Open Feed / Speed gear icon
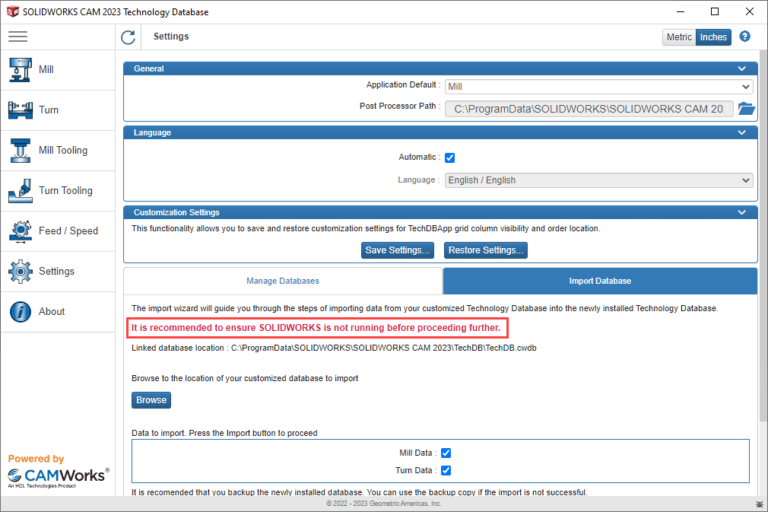The width and height of the screenshot is (768, 512). point(20,231)
